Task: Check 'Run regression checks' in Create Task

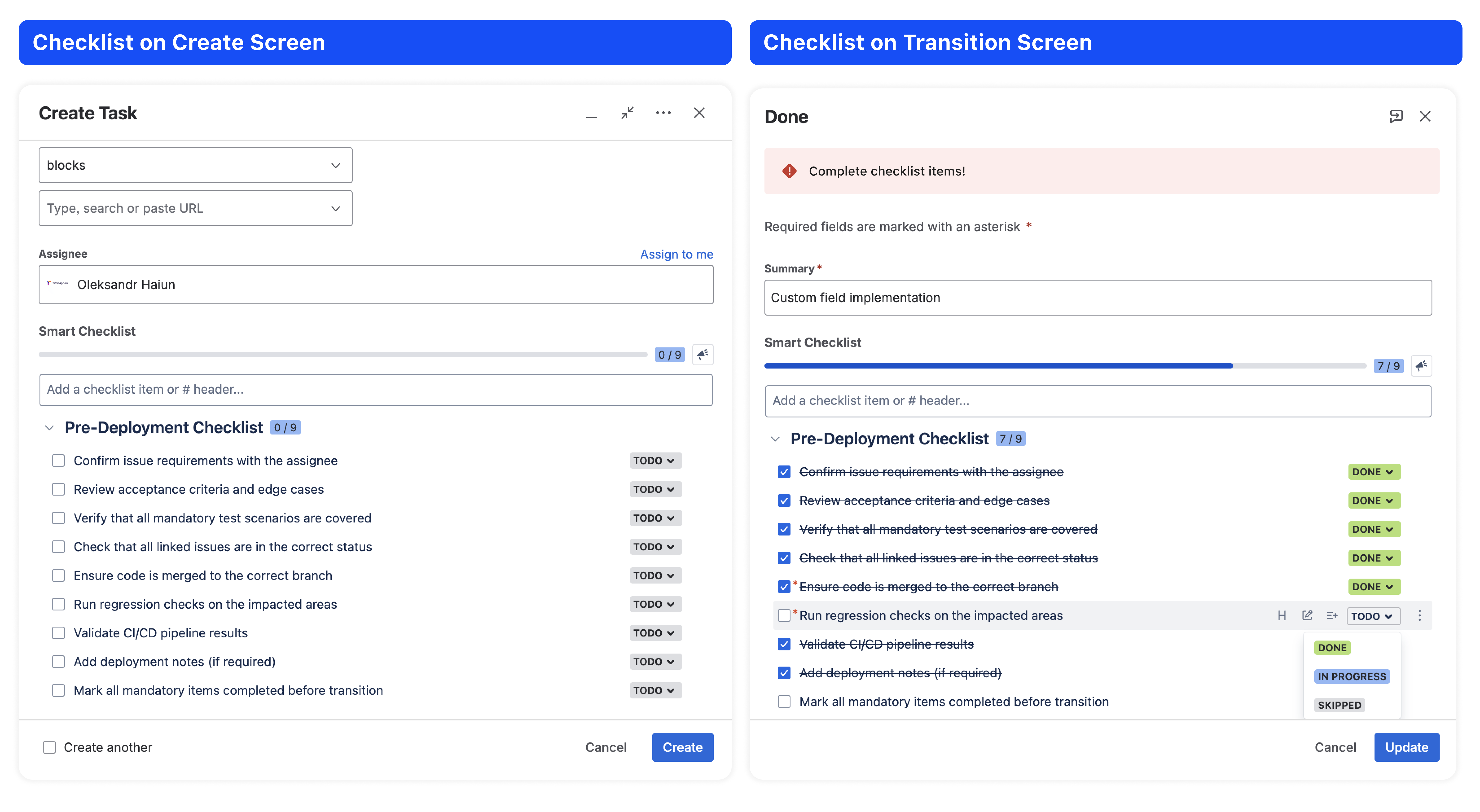Action: pyautogui.click(x=58, y=604)
